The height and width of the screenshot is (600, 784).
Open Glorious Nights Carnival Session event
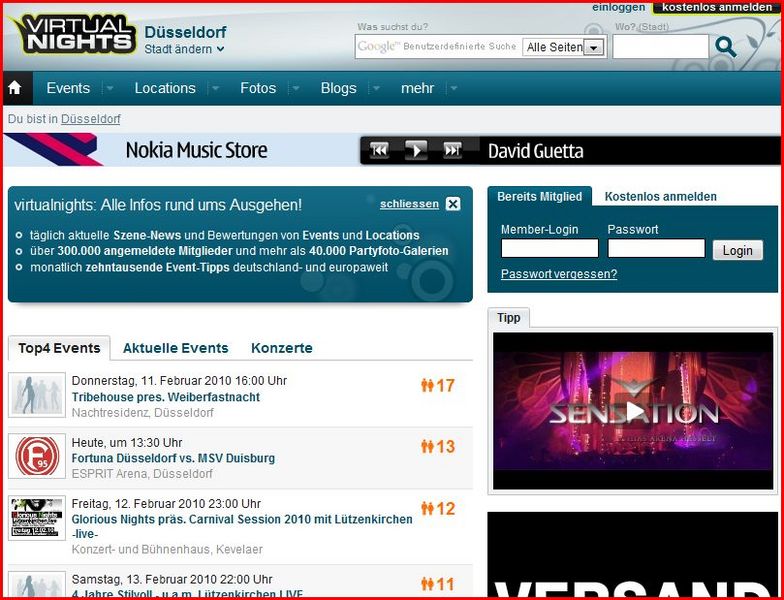[242, 526]
